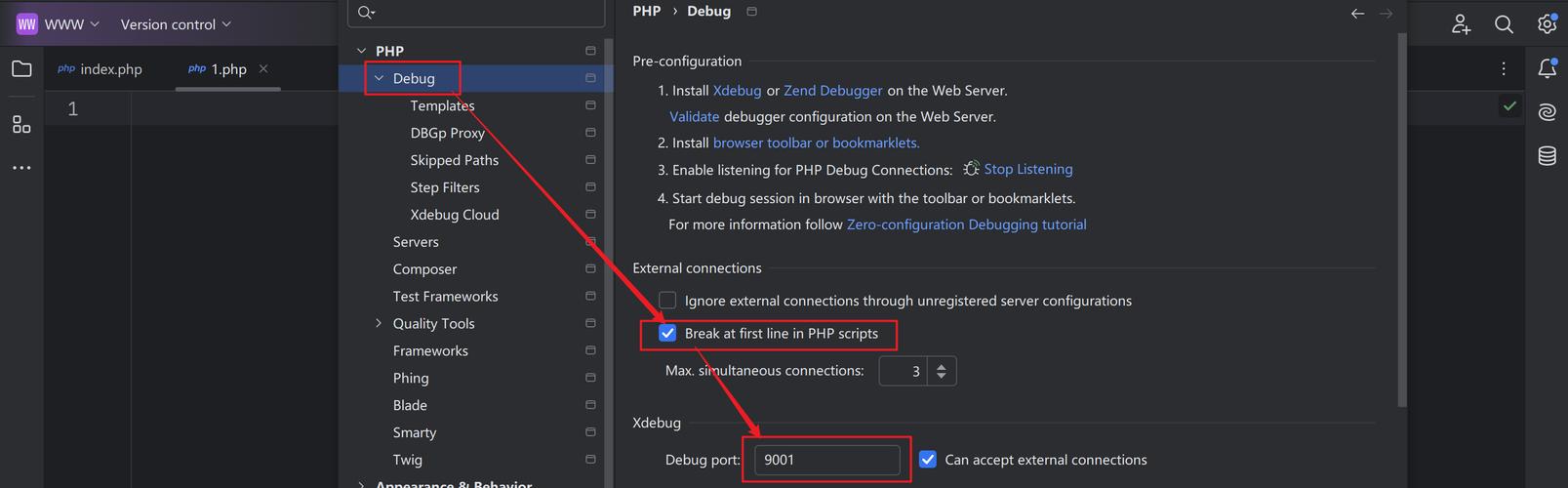The height and width of the screenshot is (488, 1568).
Task: Enable Ignore external connections checkbox
Action: (667, 301)
